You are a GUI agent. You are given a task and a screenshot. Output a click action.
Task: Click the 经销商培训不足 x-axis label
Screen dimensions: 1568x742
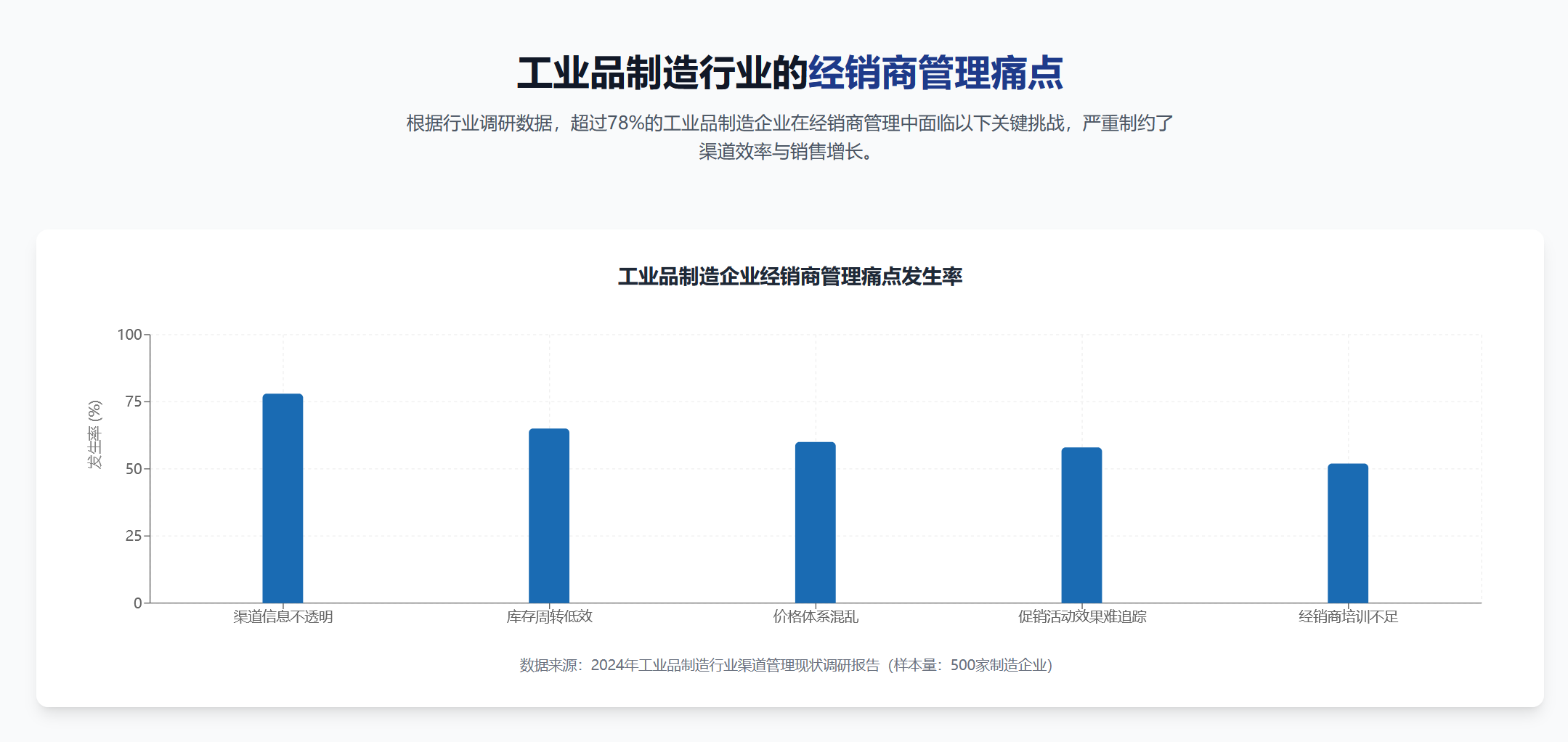[1348, 617]
